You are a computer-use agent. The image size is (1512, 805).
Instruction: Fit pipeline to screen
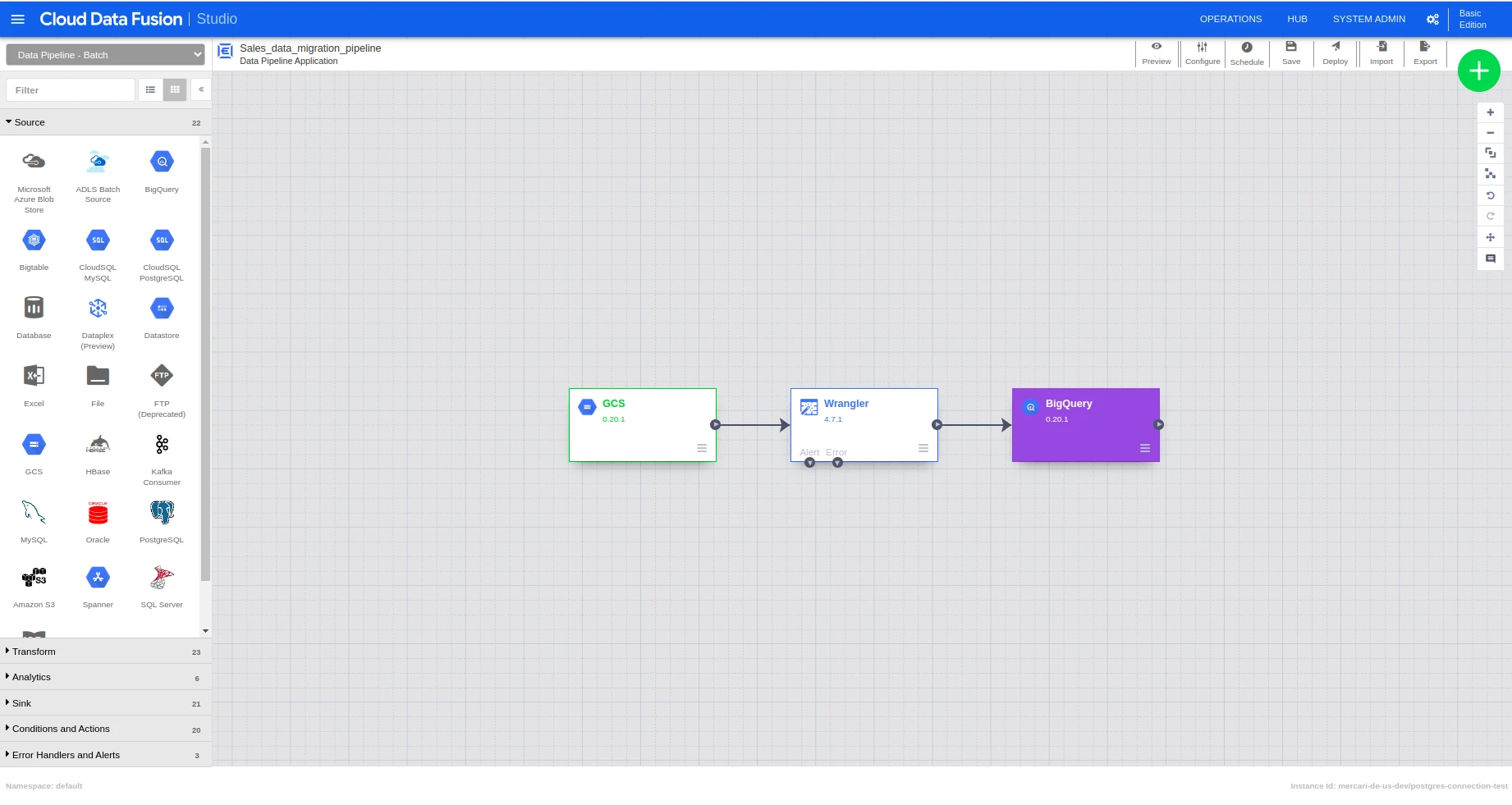tap(1490, 153)
